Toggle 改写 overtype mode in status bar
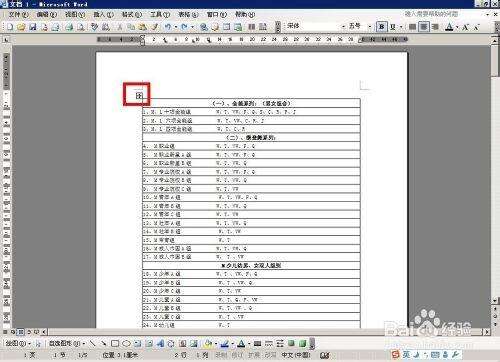 coord(270,355)
